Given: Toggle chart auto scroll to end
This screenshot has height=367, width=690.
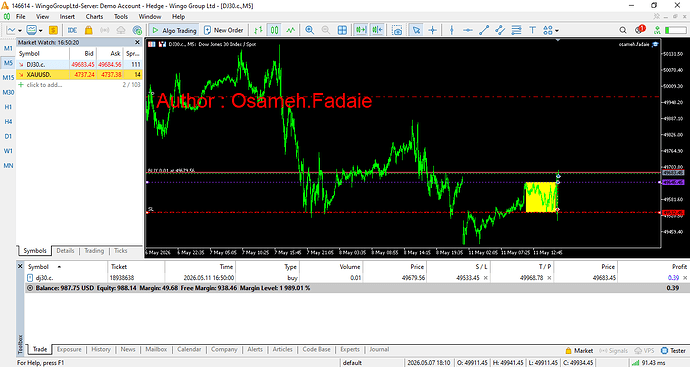Looking at the screenshot, I should click(x=361, y=30).
